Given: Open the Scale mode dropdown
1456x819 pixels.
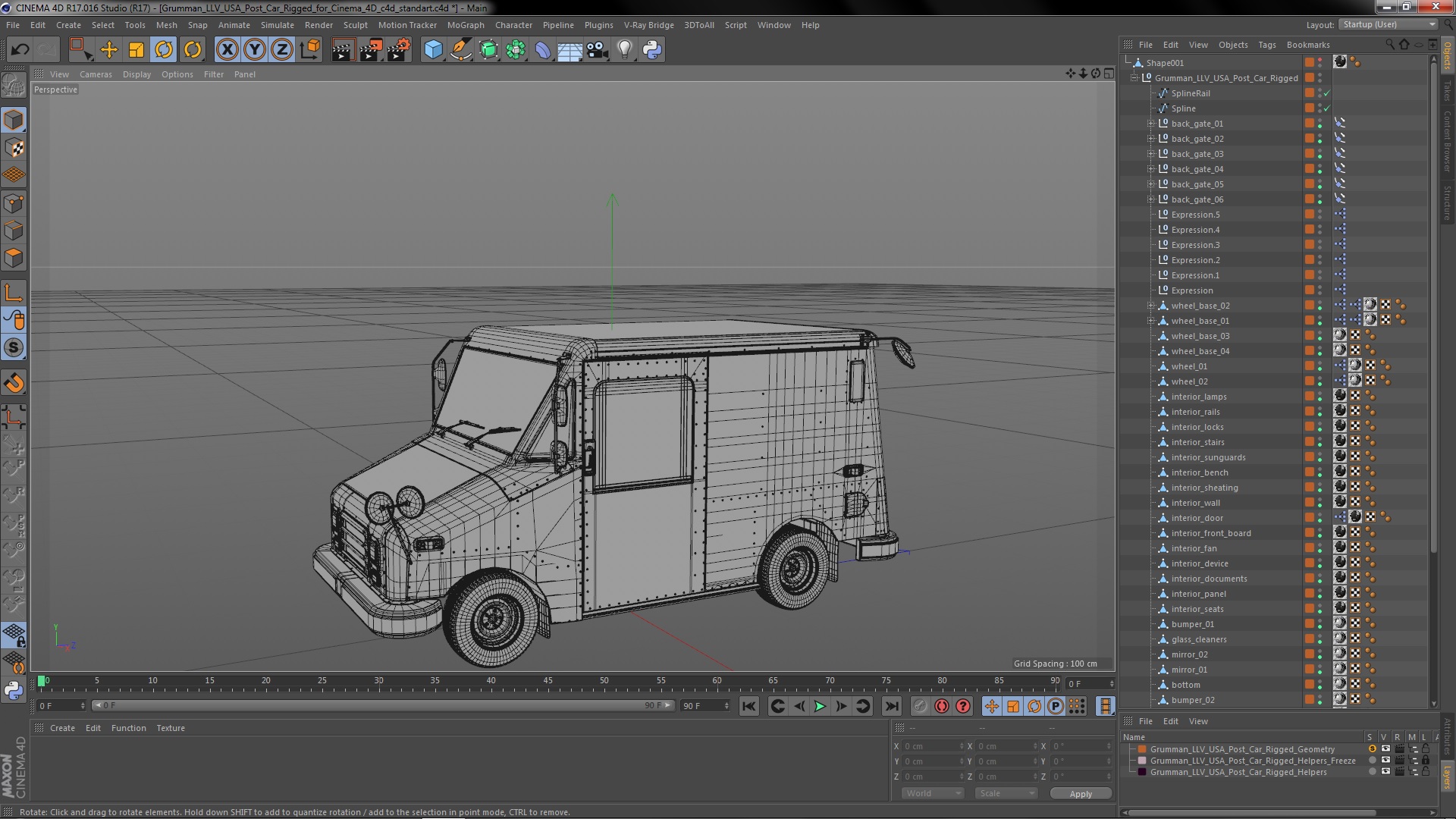Looking at the screenshot, I should tap(1006, 793).
